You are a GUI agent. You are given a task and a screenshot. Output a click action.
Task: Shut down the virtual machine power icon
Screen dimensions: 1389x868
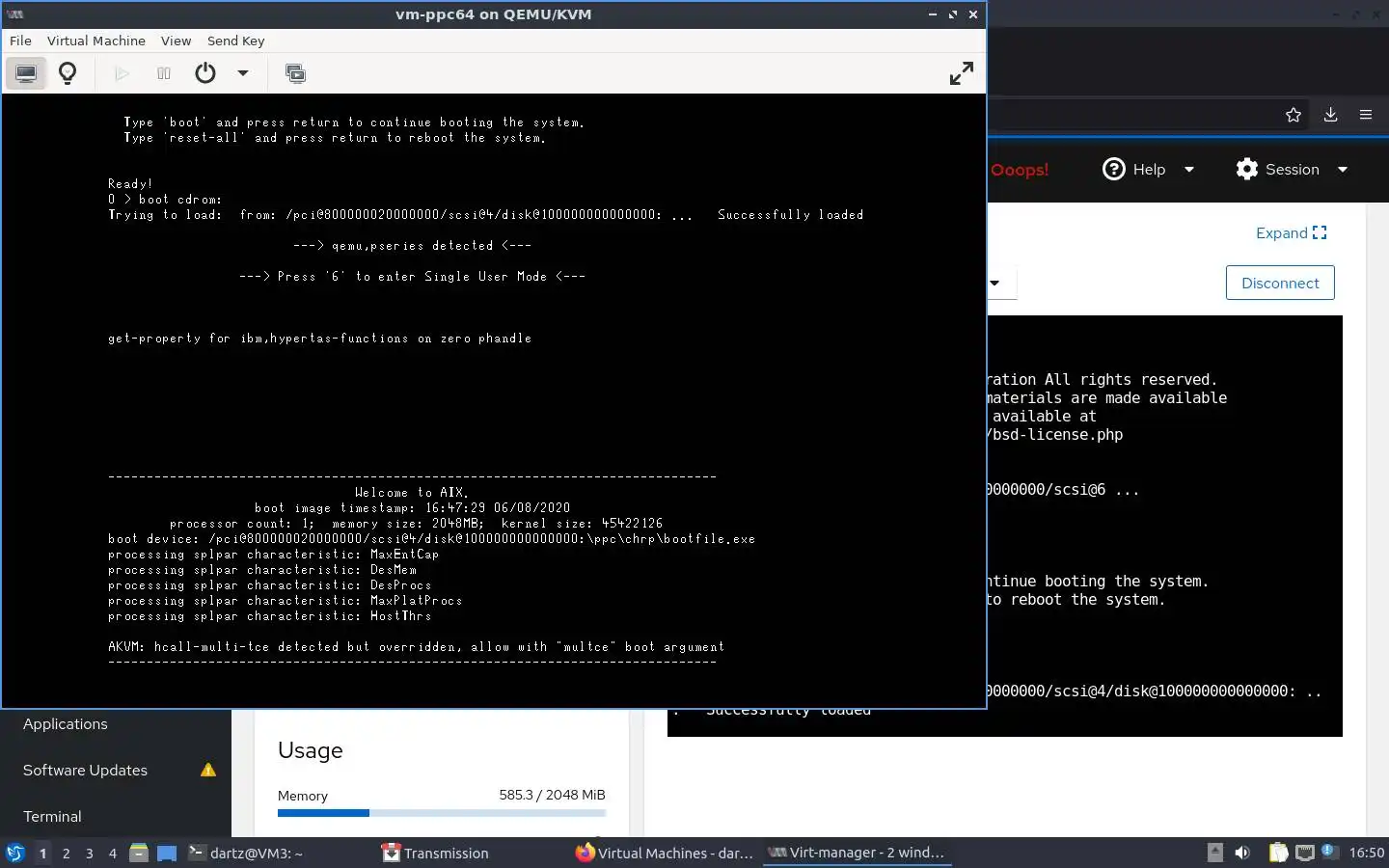(x=205, y=73)
